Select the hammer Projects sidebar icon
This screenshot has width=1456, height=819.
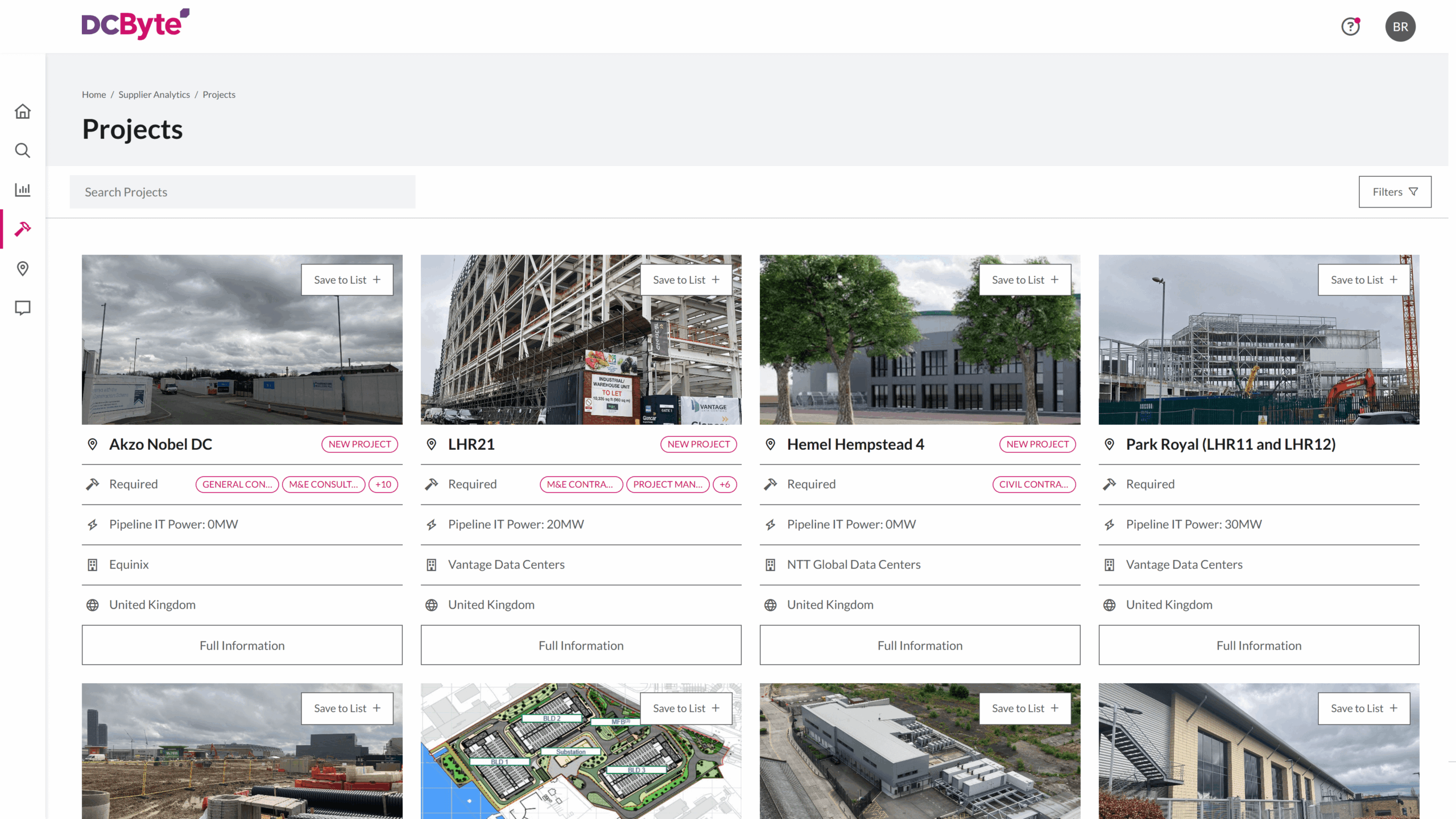23,229
